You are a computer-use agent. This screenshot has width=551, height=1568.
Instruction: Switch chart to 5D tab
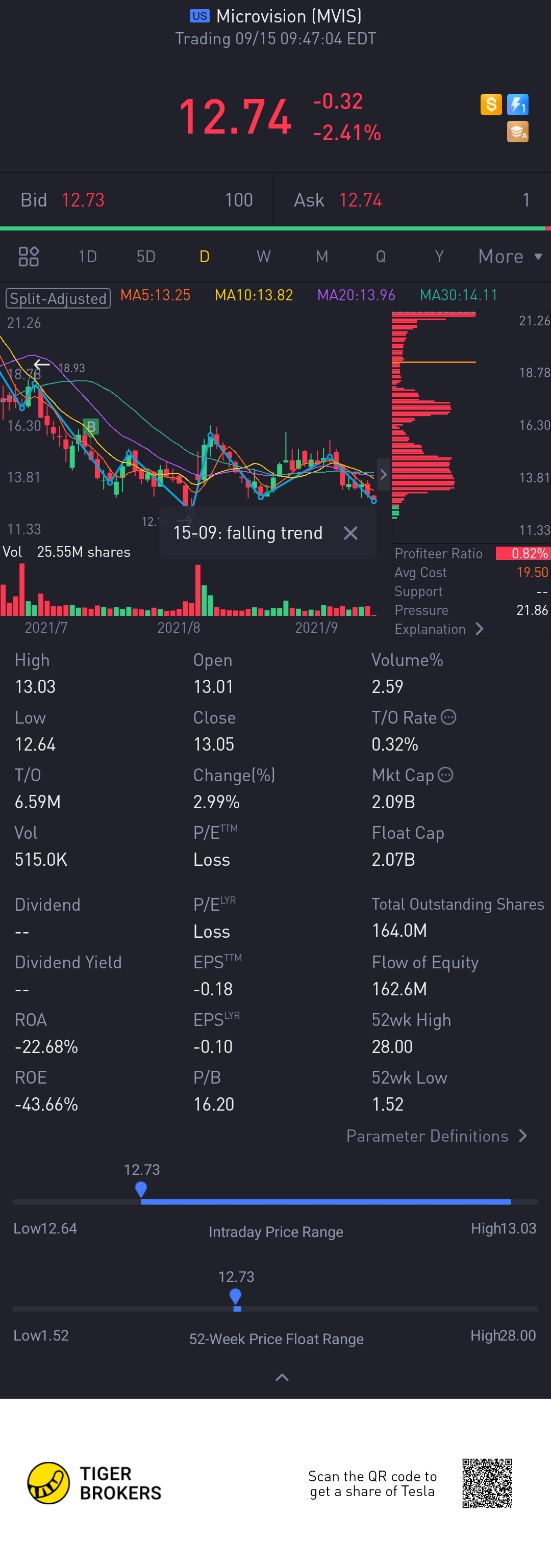click(146, 256)
